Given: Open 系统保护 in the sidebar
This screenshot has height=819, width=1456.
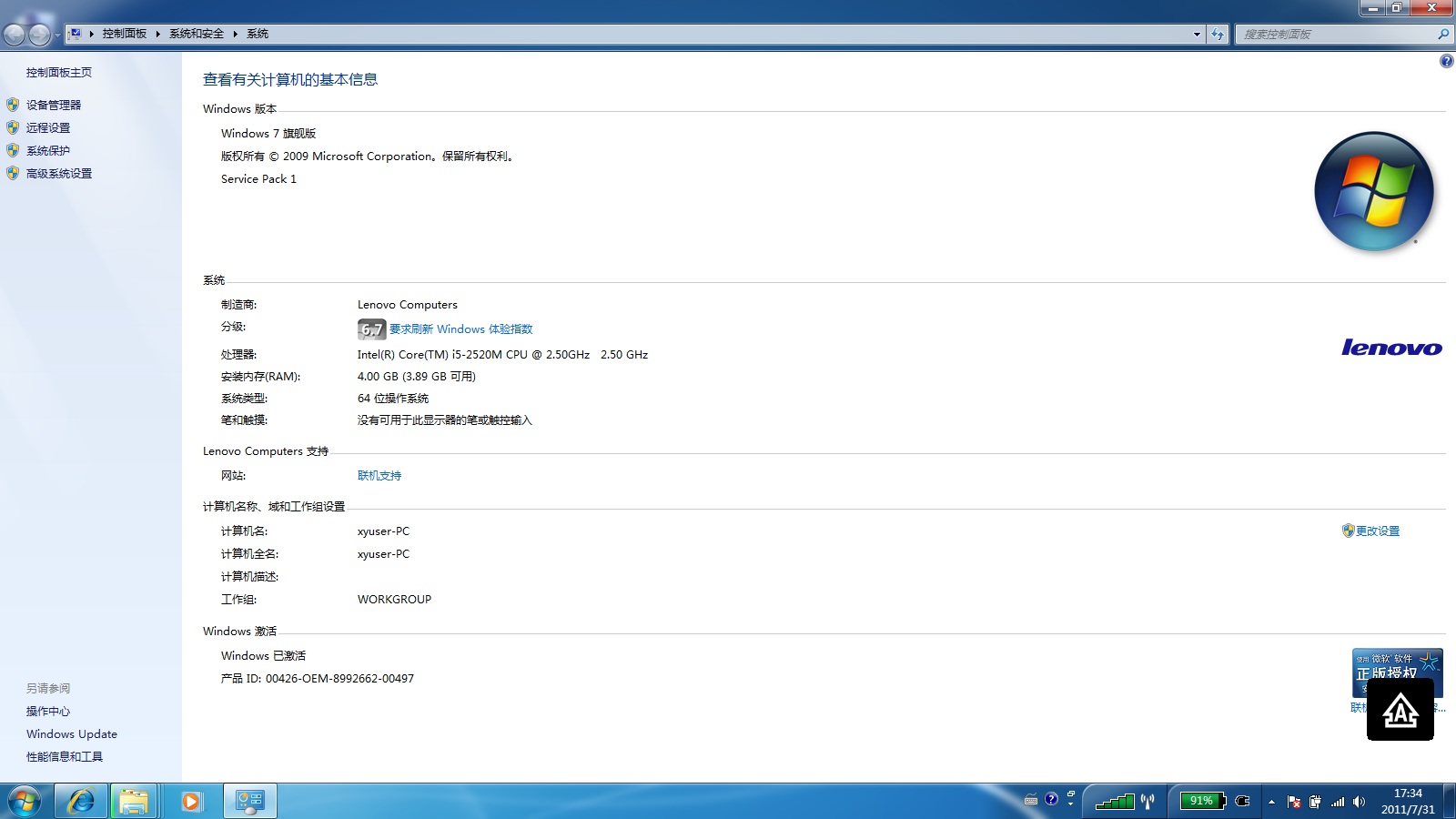Looking at the screenshot, I should (48, 151).
